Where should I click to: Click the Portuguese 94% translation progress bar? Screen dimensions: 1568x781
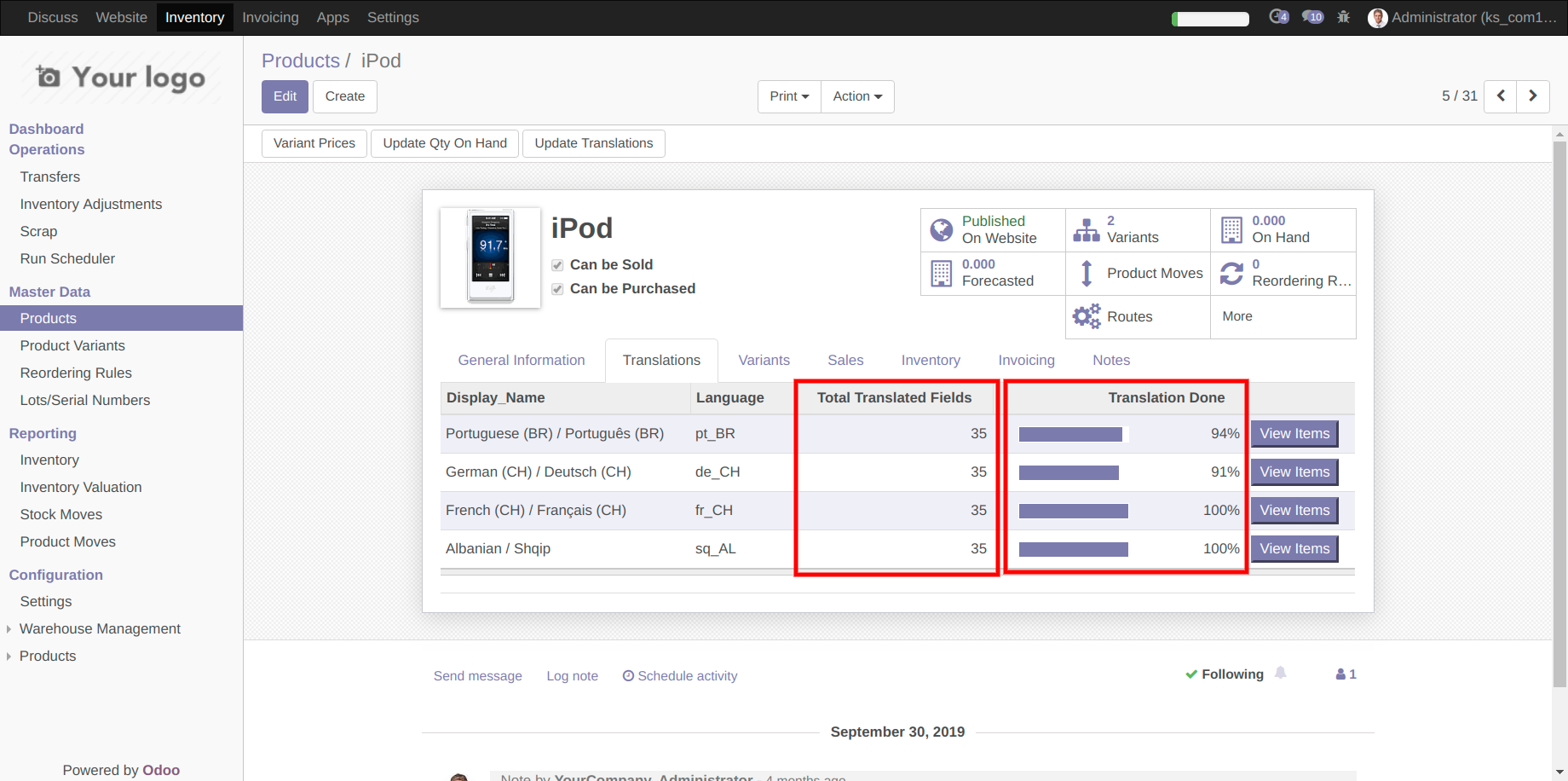1074,435
